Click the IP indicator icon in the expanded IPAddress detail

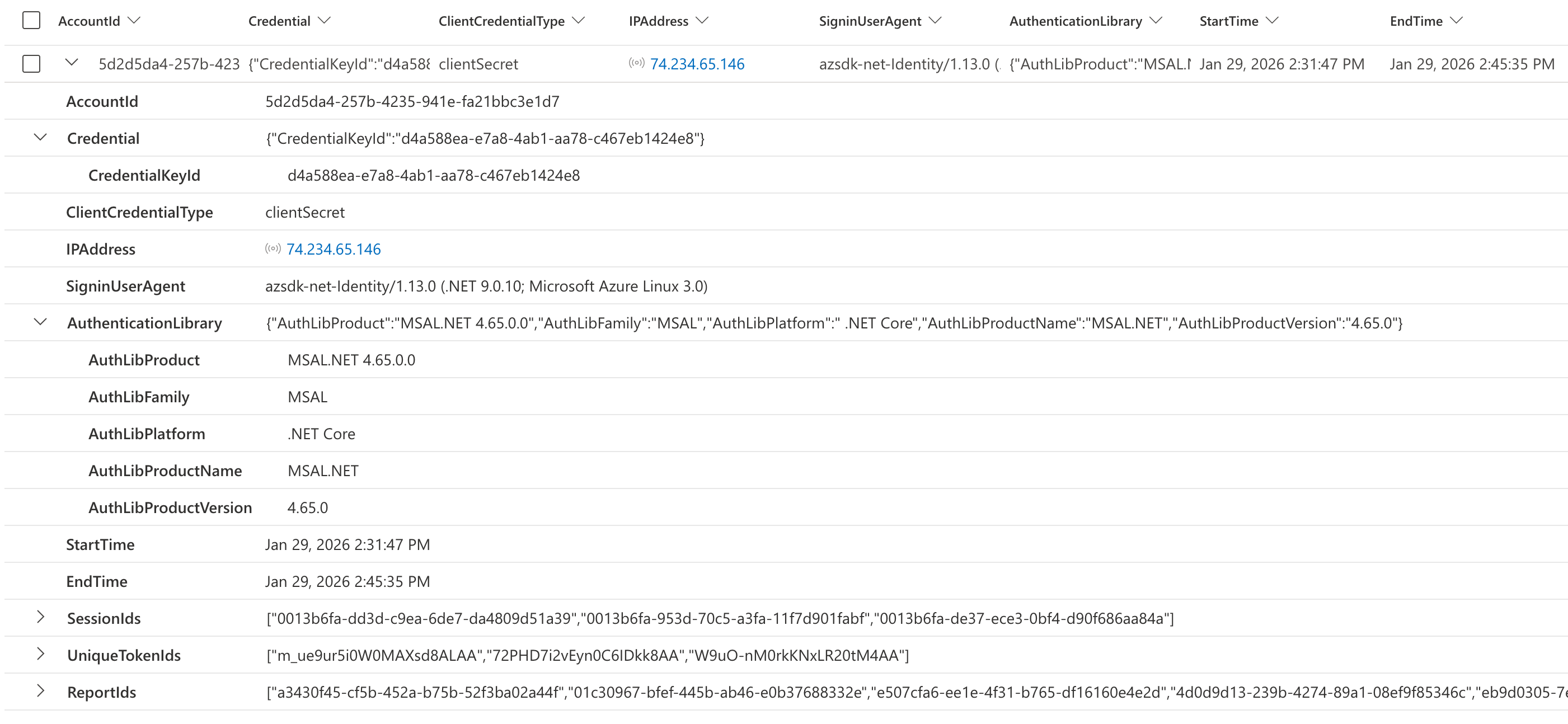(x=273, y=248)
